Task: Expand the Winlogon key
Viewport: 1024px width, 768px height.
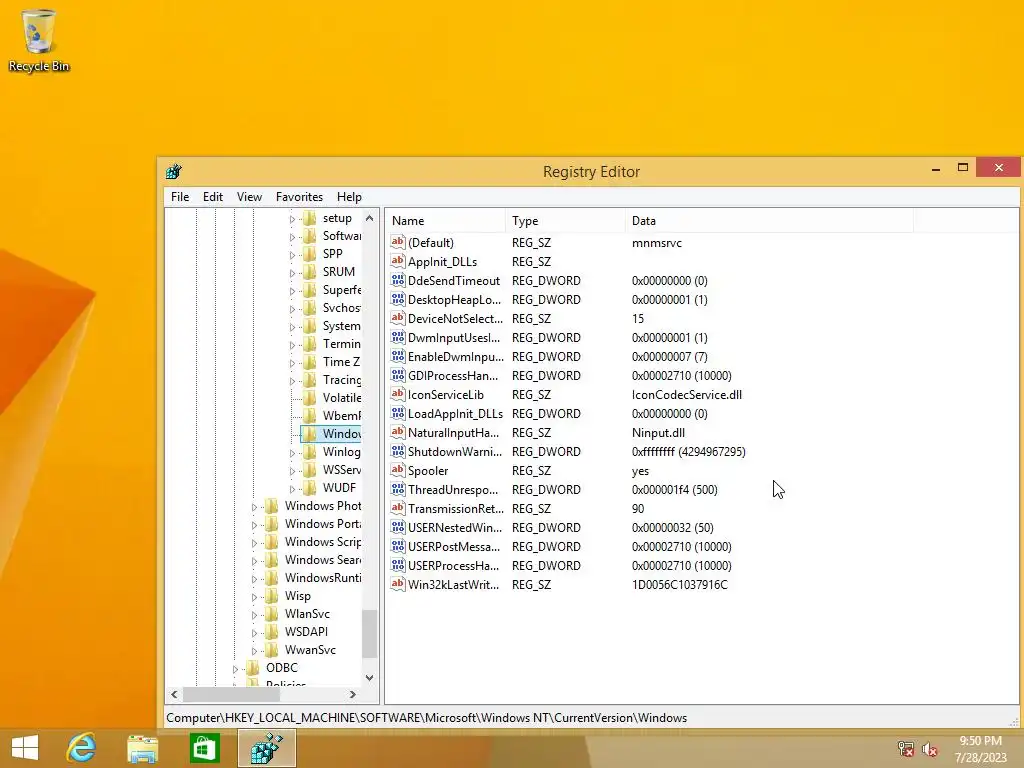Action: click(293, 453)
